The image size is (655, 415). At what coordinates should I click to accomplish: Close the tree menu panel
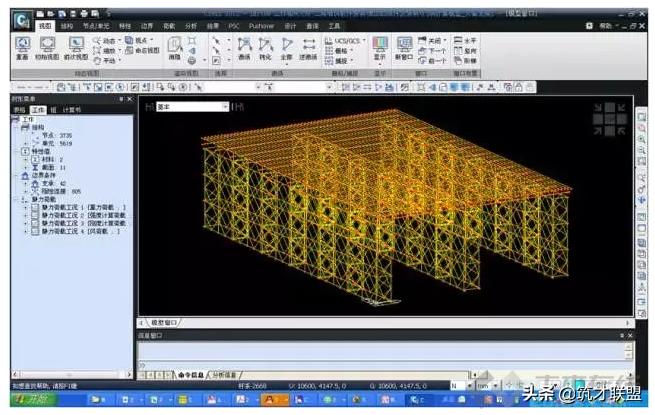point(129,99)
